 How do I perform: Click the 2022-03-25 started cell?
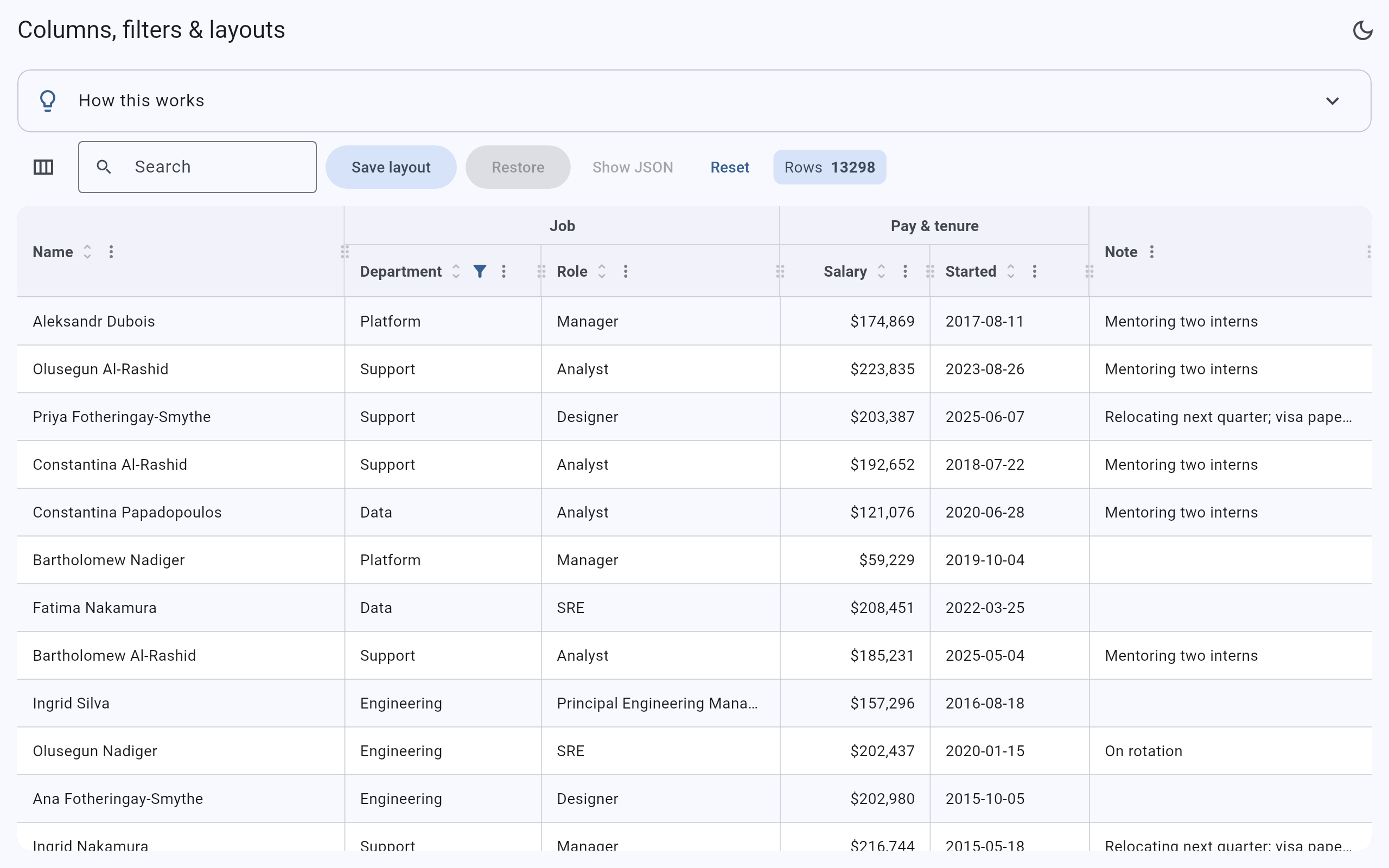coord(1010,608)
